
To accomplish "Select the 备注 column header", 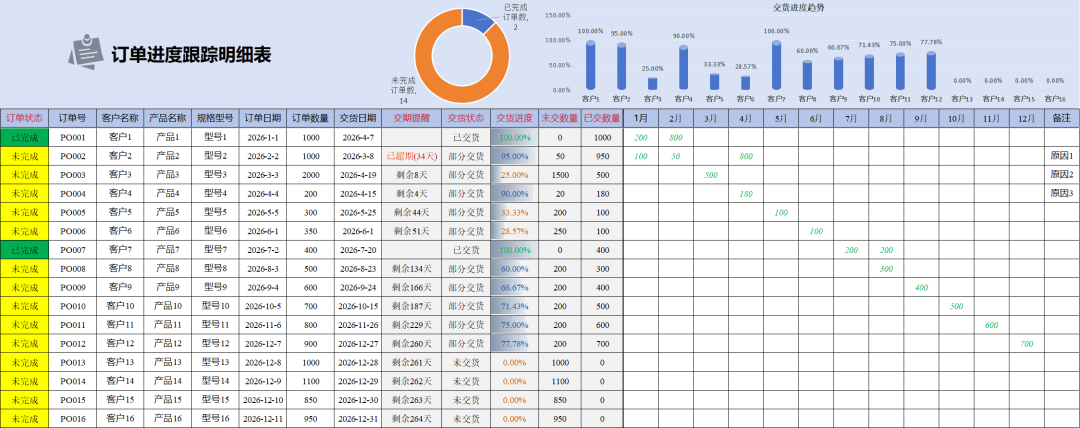I will [x=1061, y=118].
